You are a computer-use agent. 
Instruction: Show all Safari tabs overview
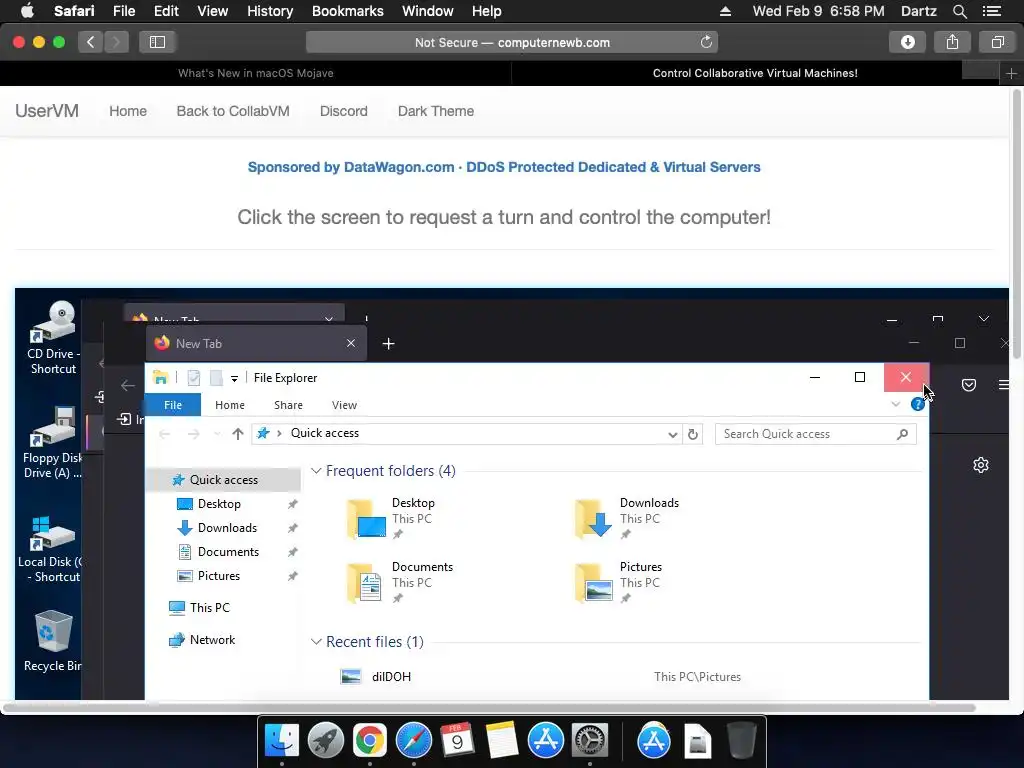[997, 42]
